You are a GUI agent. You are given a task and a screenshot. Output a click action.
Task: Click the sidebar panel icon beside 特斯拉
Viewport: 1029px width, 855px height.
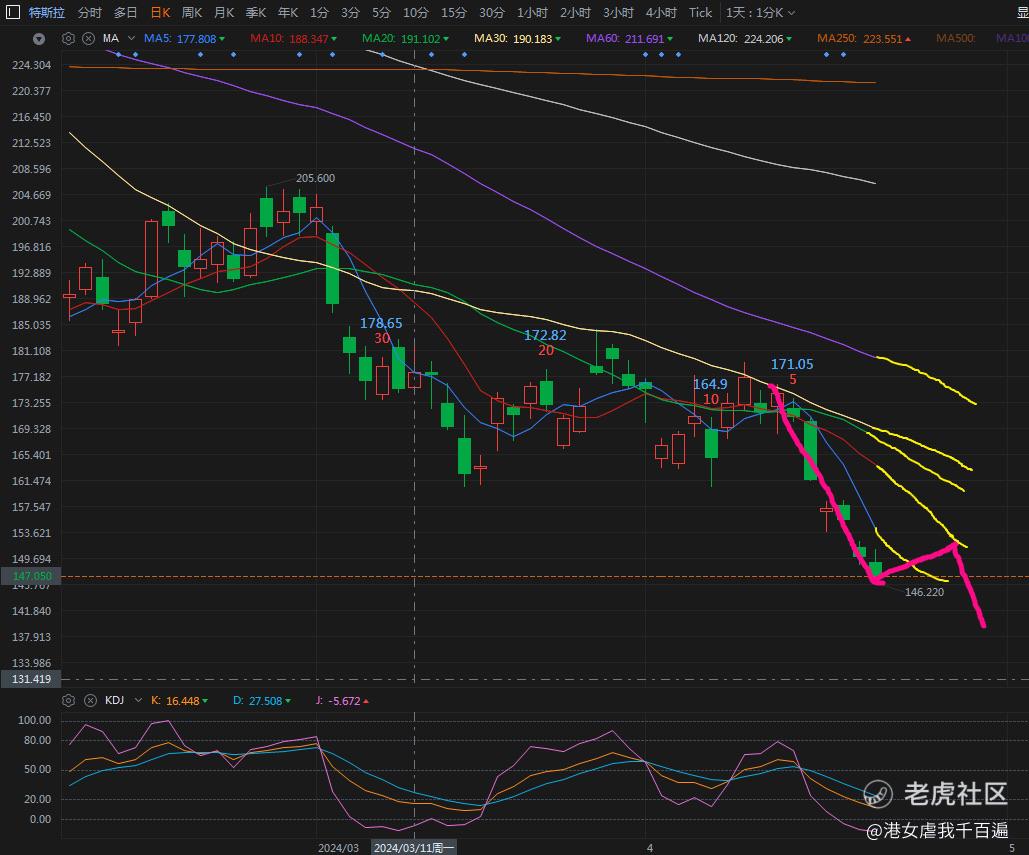tap(12, 12)
